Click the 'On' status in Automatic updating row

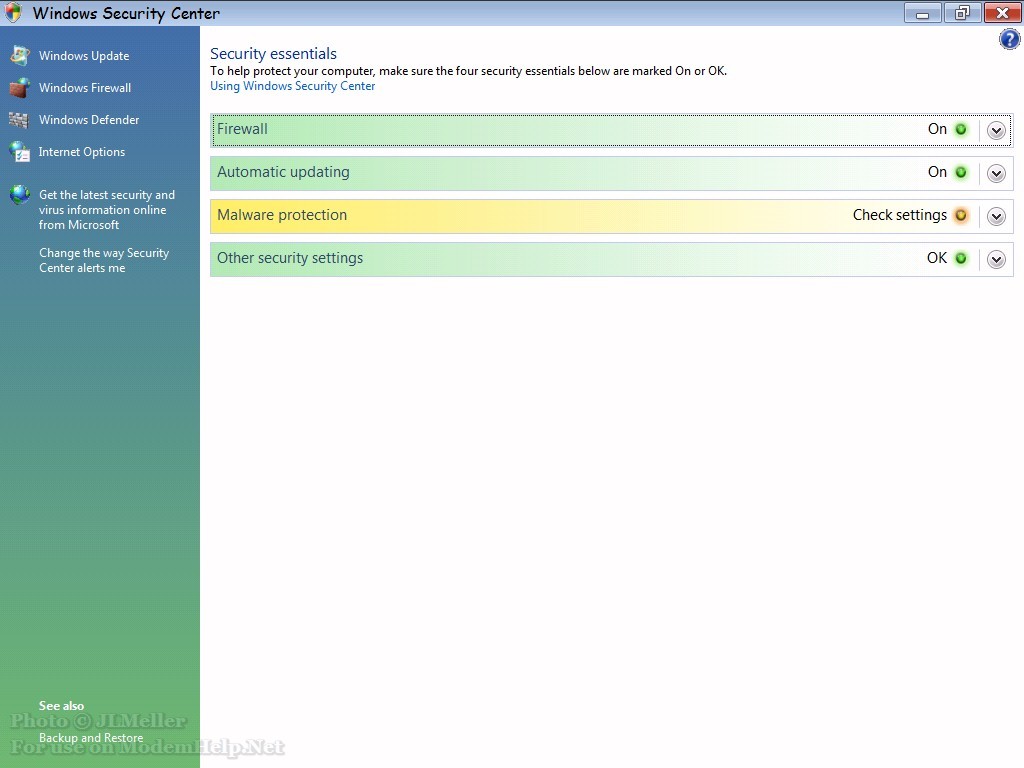pos(937,172)
